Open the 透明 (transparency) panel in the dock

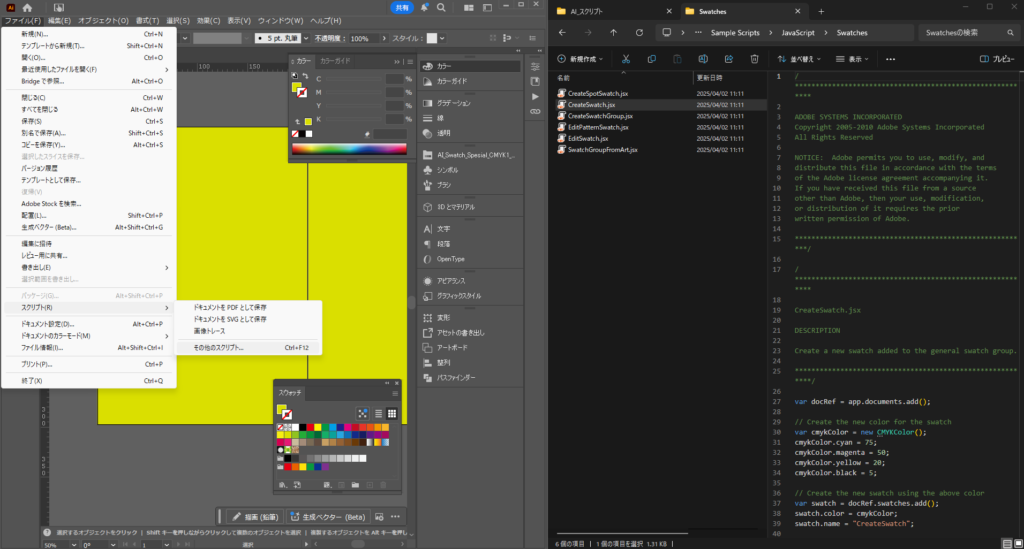point(470,133)
